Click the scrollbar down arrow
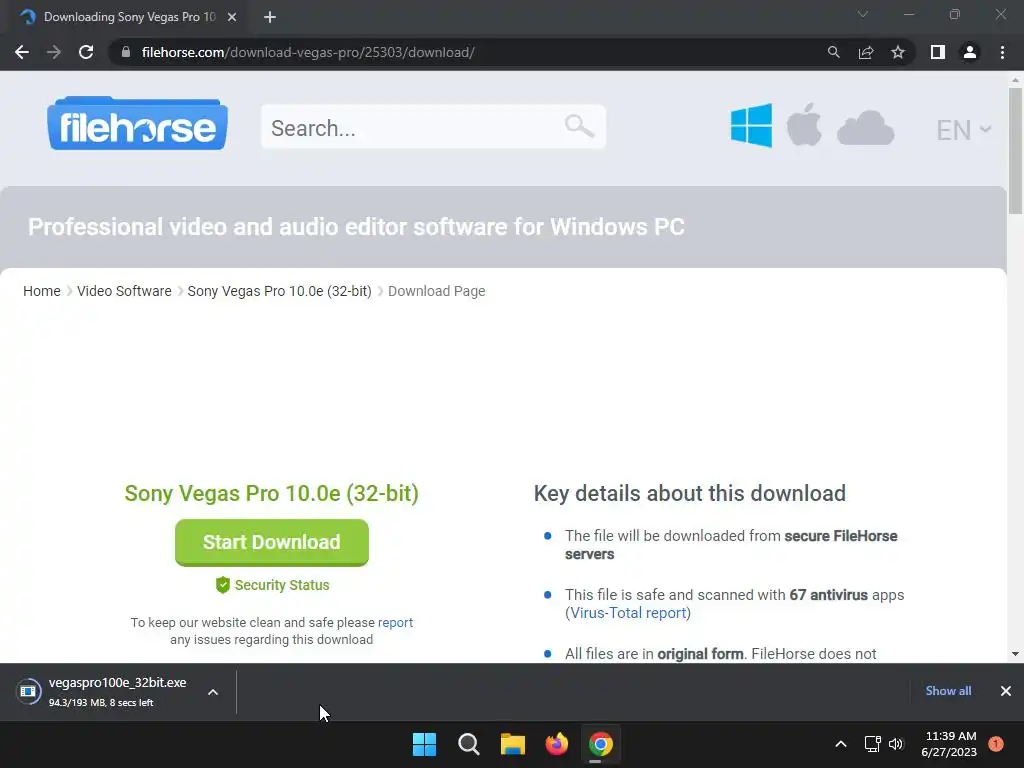This screenshot has height=768, width=1024. point(1015,654)
